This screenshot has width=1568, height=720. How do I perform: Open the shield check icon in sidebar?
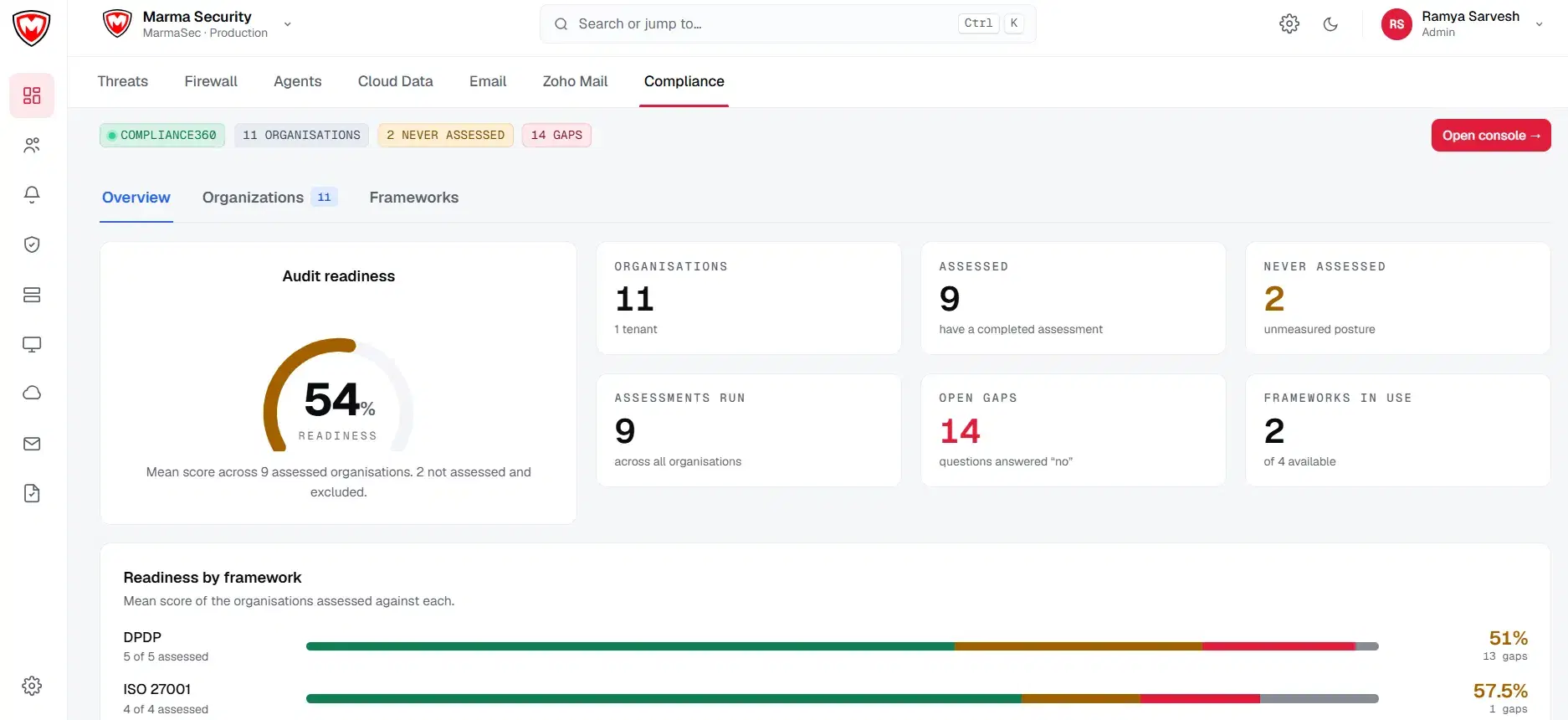pos(32,244)
